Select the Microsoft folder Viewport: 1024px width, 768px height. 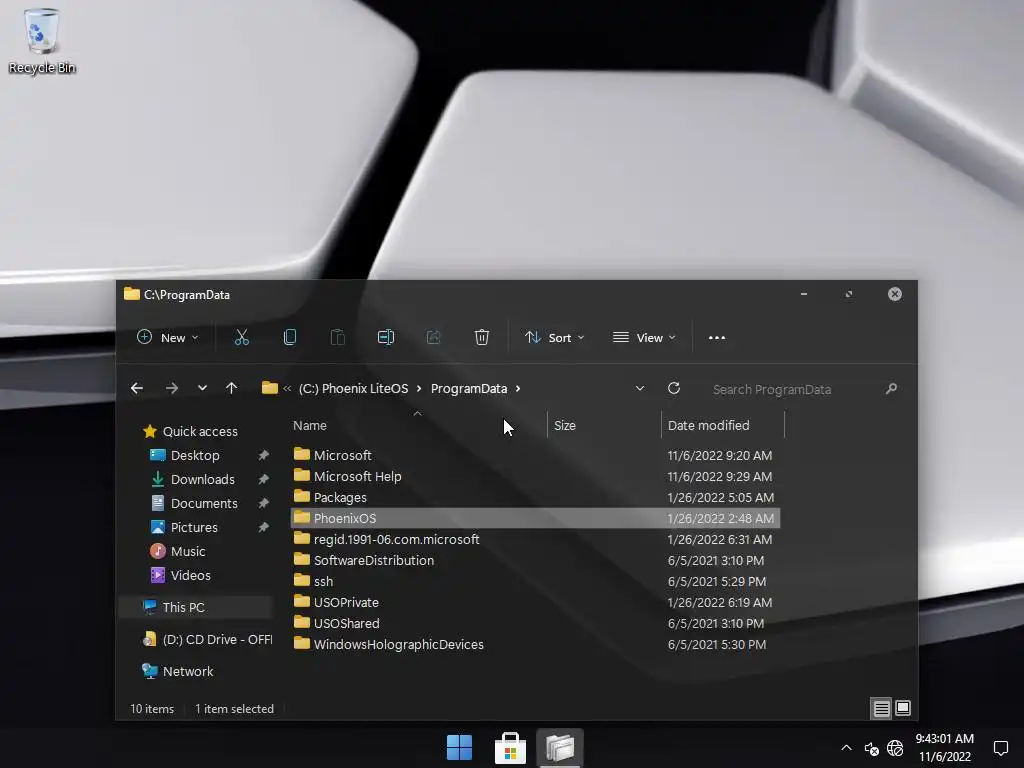[x=535, y=455]
